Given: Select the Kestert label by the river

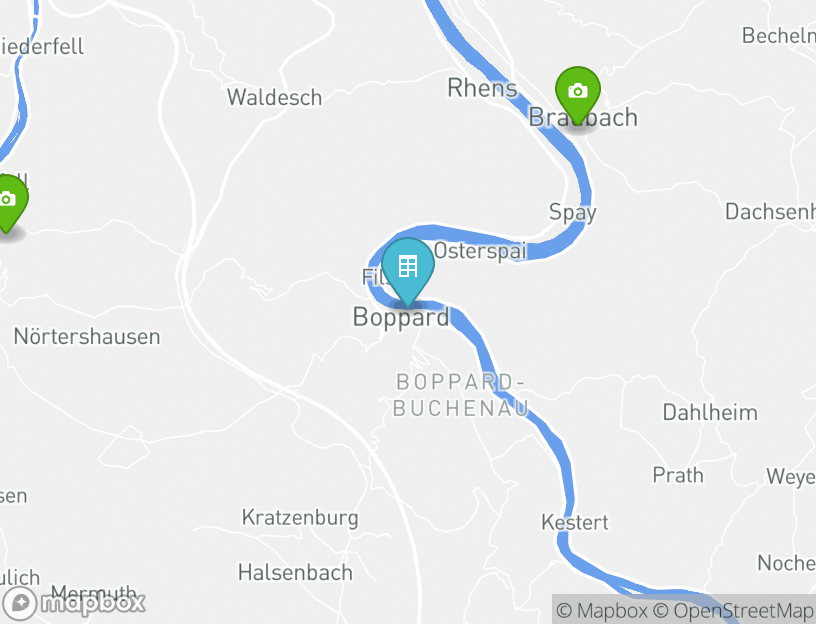Looking at the screenshot, I should click(x=575, y=522).
